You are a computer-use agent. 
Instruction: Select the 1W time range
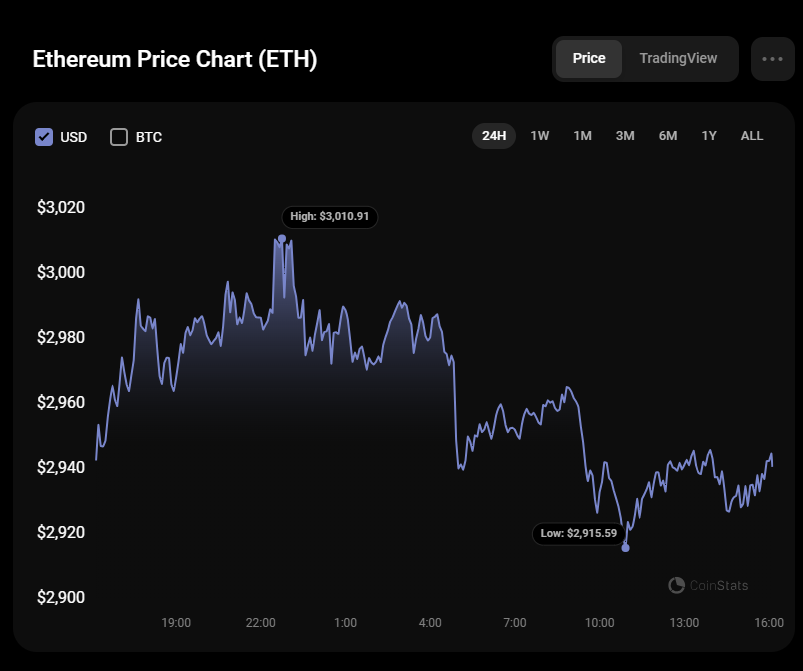[540, 136]
